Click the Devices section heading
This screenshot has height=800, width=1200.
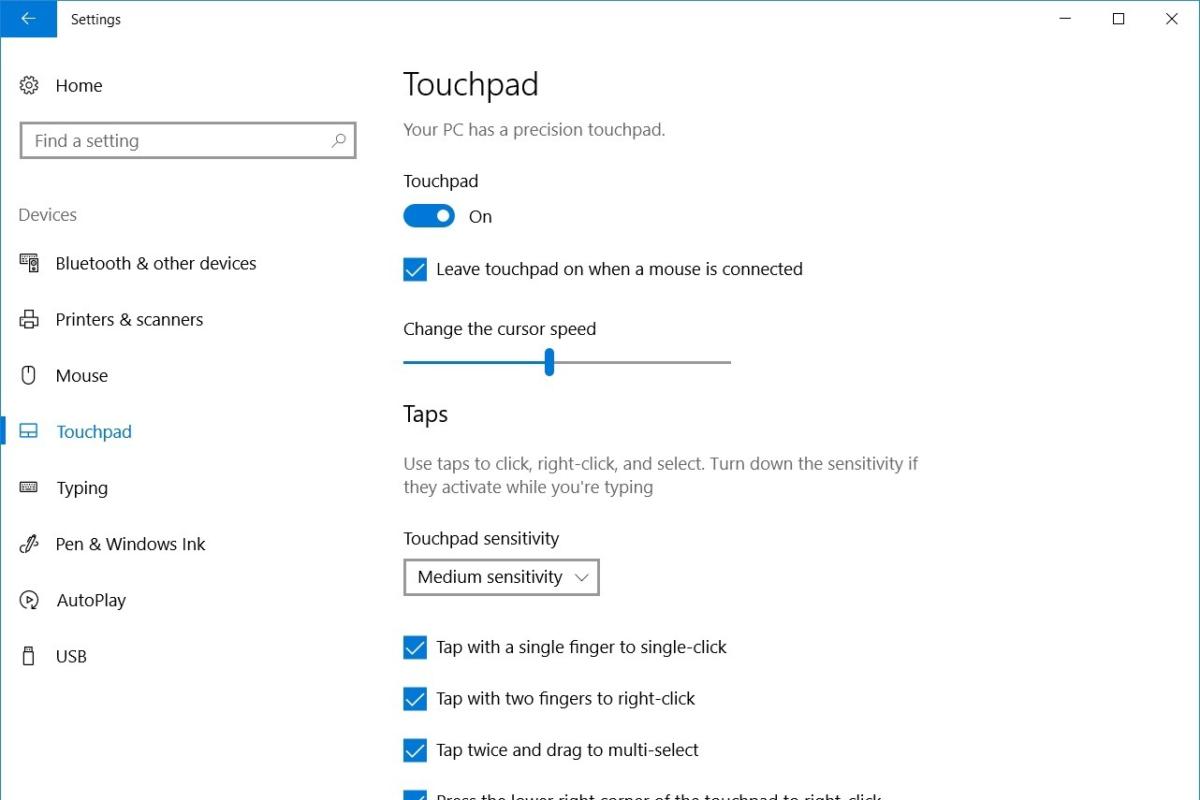48,215
